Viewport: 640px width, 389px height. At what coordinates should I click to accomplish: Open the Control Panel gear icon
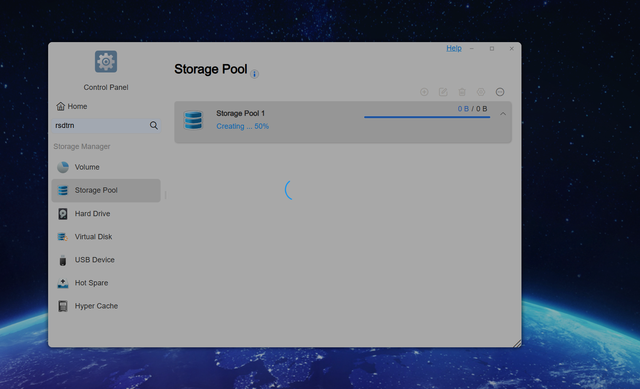(106, 62)
